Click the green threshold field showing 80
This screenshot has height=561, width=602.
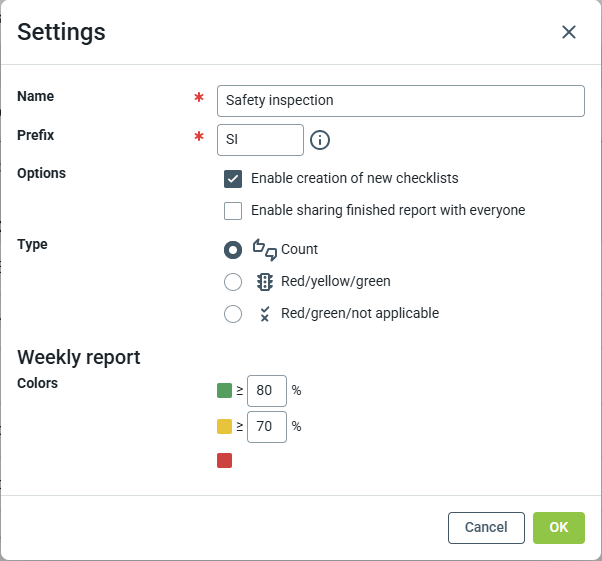pyautogui.click(x=267, y=391)
